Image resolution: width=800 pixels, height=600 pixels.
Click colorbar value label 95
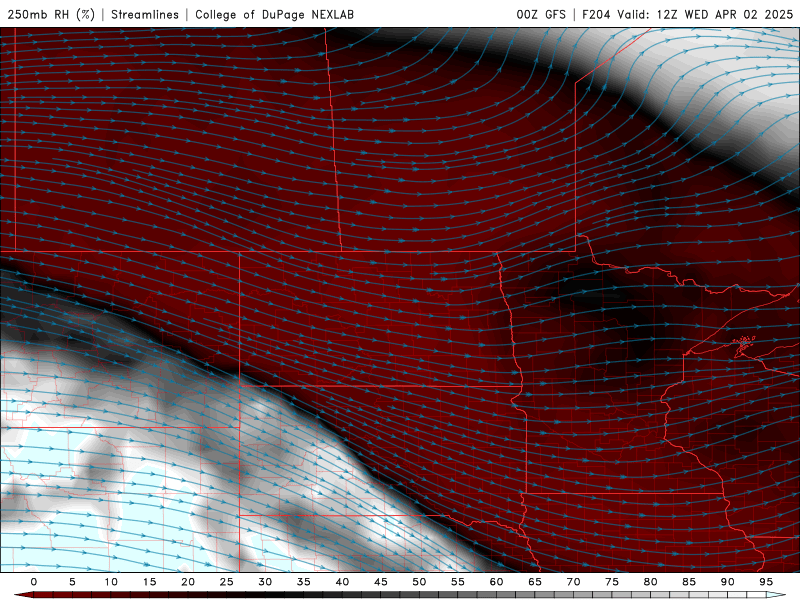tap(766, 582)
